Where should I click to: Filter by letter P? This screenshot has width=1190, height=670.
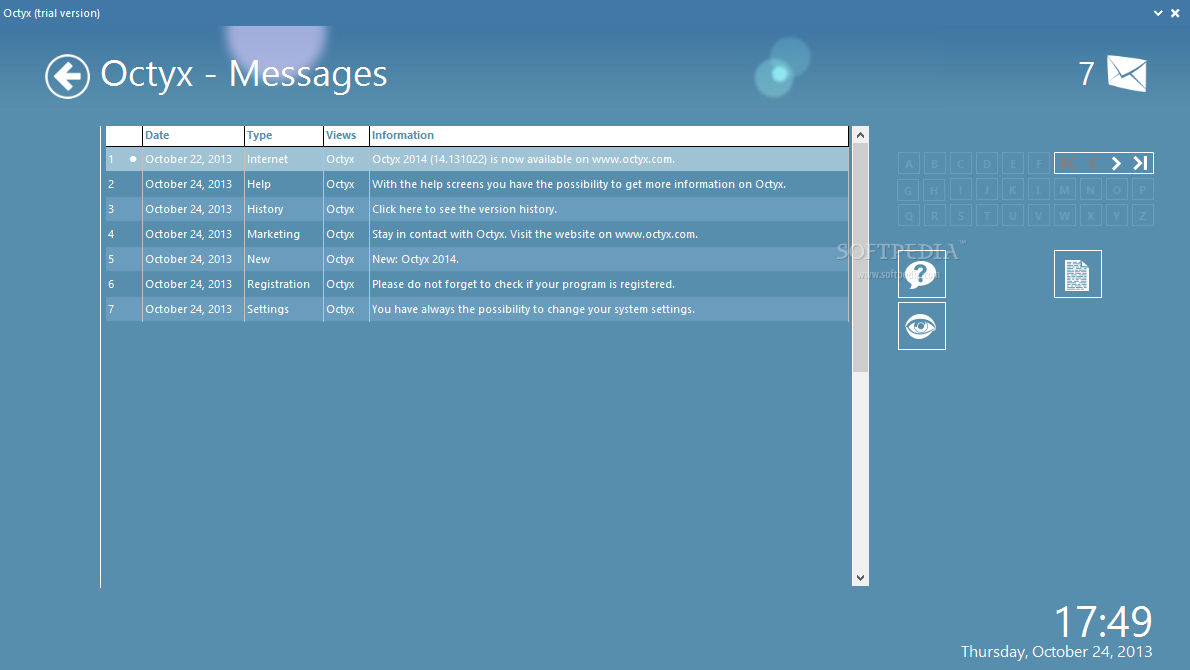point(1142,190)
